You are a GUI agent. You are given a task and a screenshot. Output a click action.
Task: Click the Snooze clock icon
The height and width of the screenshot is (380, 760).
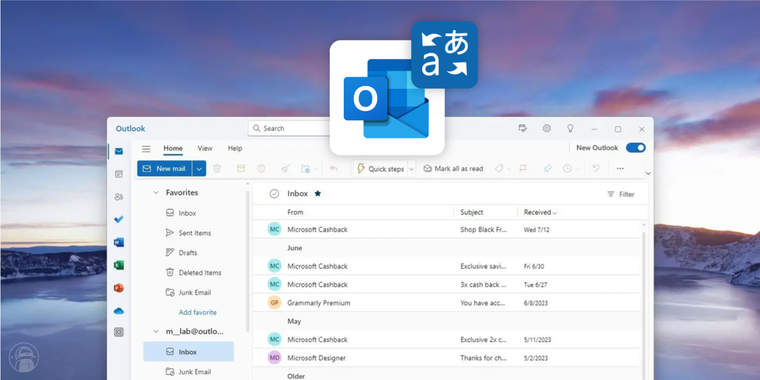coord(567,169)
